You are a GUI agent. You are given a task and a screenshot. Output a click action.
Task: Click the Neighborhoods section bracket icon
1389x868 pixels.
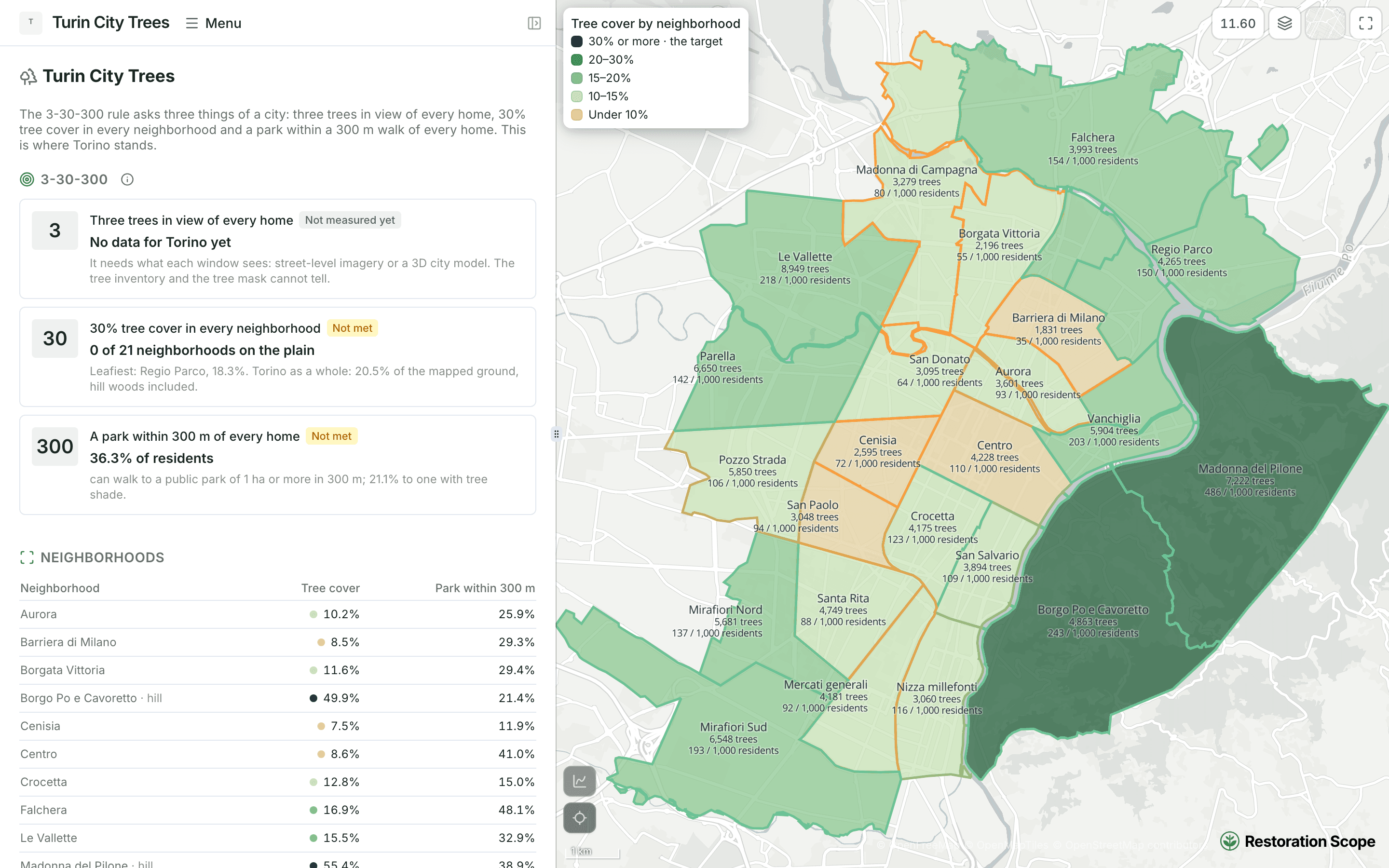[x=27, y=557]
